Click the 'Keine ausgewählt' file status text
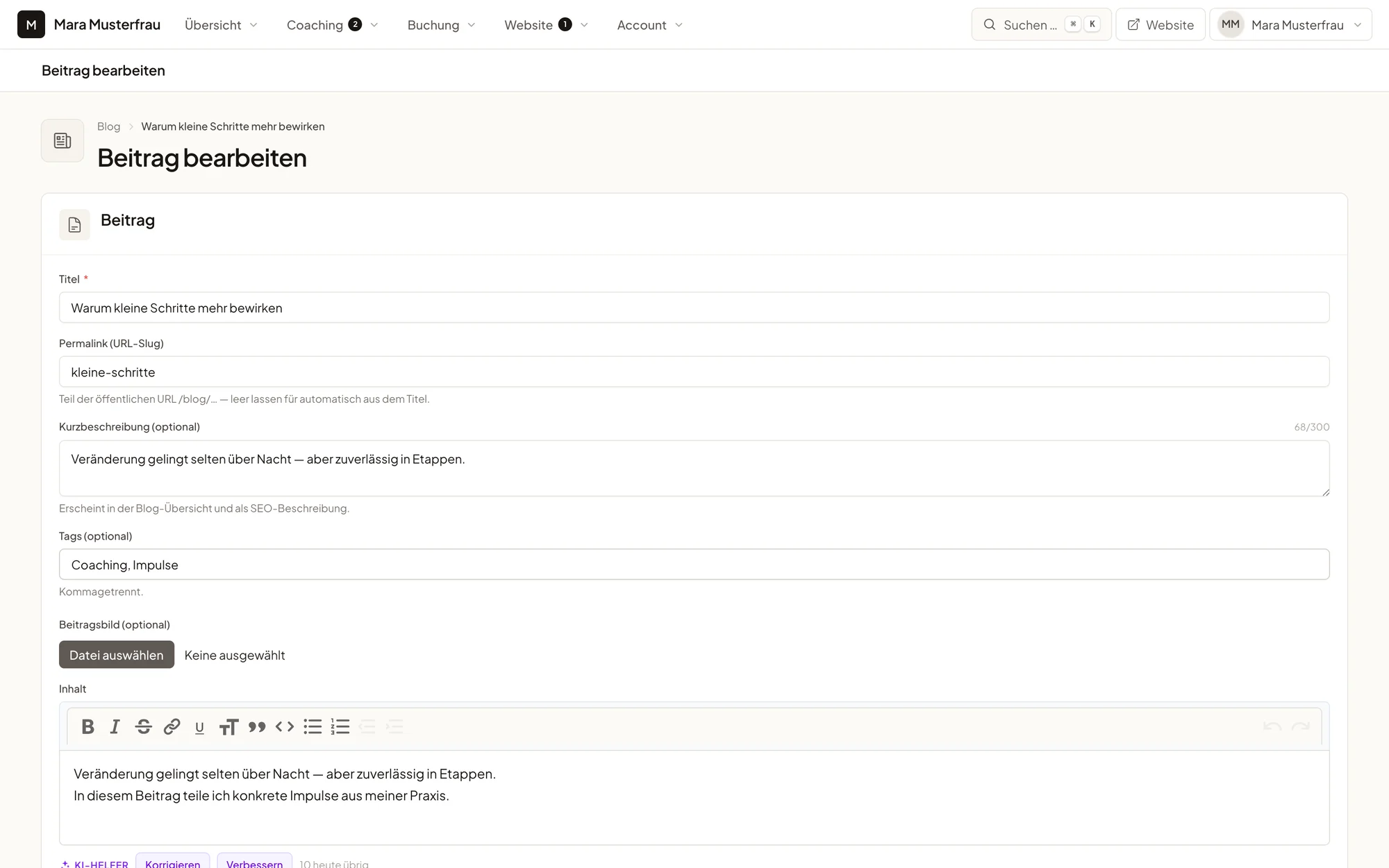 pos(235,655)
